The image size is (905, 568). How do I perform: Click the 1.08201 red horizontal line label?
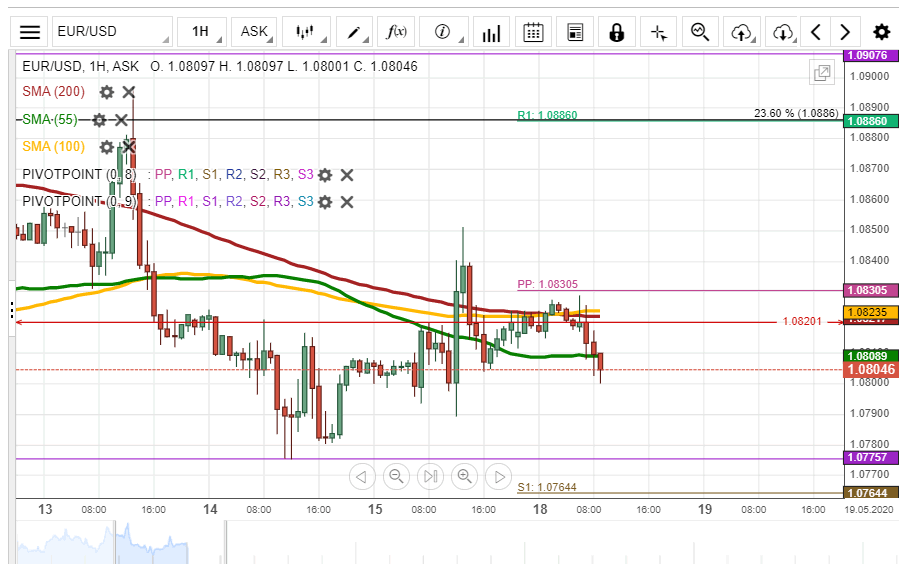(x=802, y=322)
